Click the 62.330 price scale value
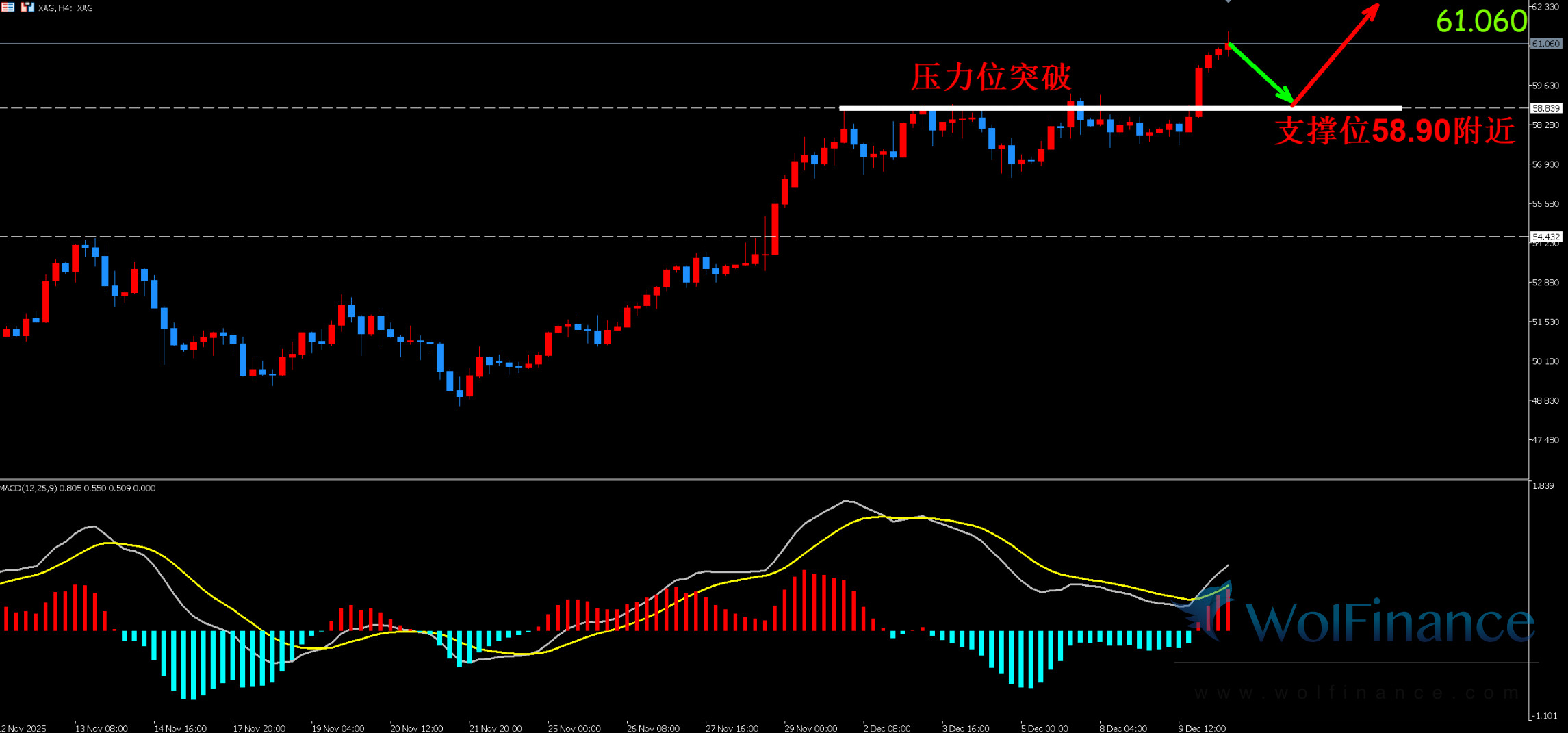This screenshot has height=733, width=1568. coord(1545,7)
